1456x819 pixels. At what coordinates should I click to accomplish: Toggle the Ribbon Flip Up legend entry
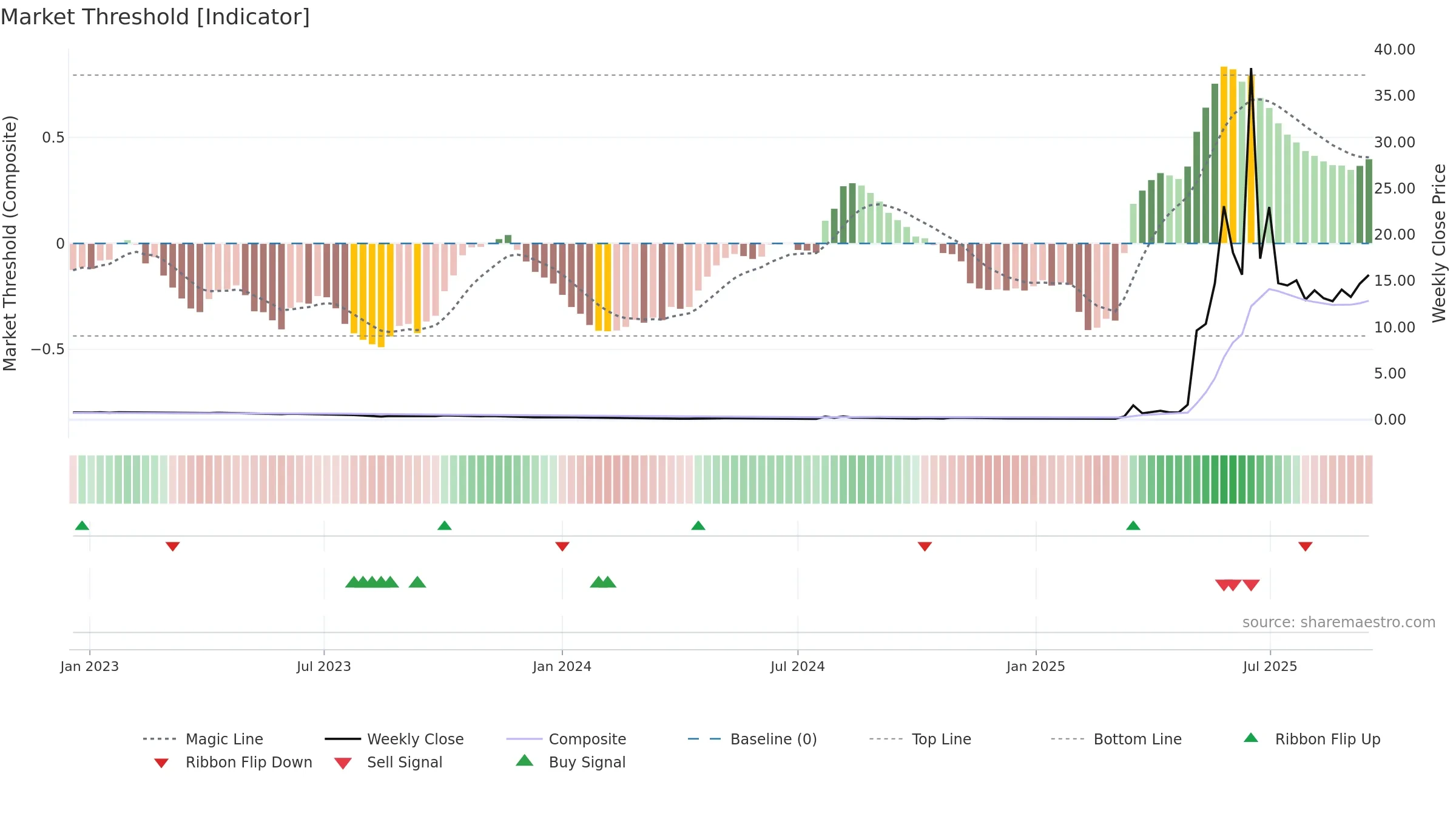pos(1312,739)
